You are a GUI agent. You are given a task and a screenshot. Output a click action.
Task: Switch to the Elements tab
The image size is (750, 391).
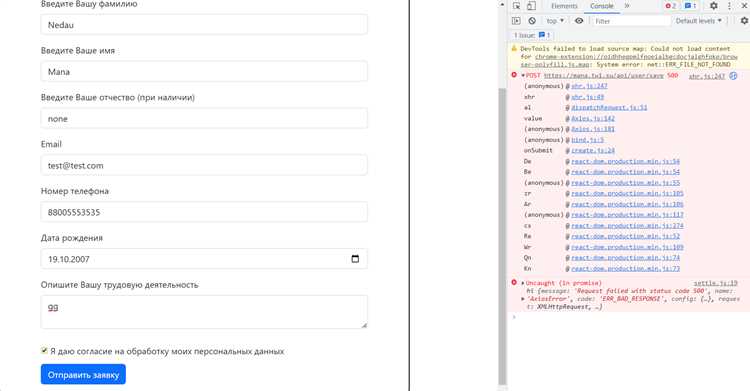(564, 6)
